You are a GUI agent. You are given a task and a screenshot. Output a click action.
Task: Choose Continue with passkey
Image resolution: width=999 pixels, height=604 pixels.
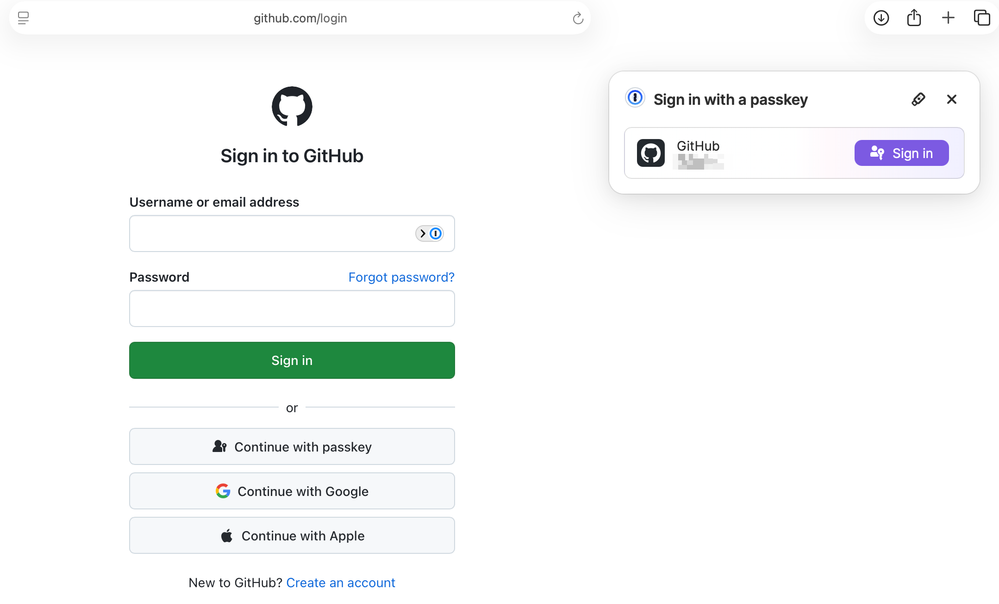(x=292, y=447)
